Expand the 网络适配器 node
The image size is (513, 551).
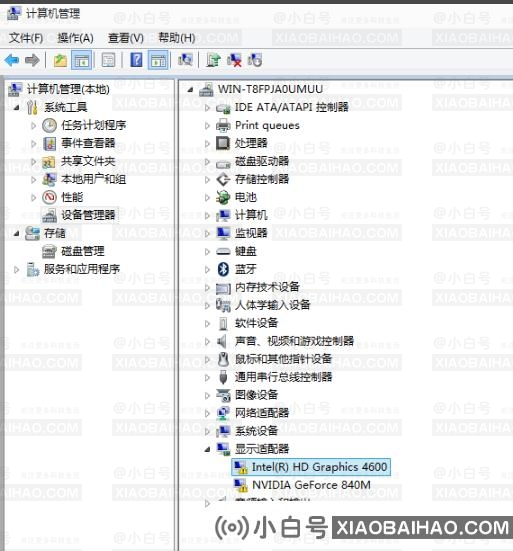click(207, 413)
